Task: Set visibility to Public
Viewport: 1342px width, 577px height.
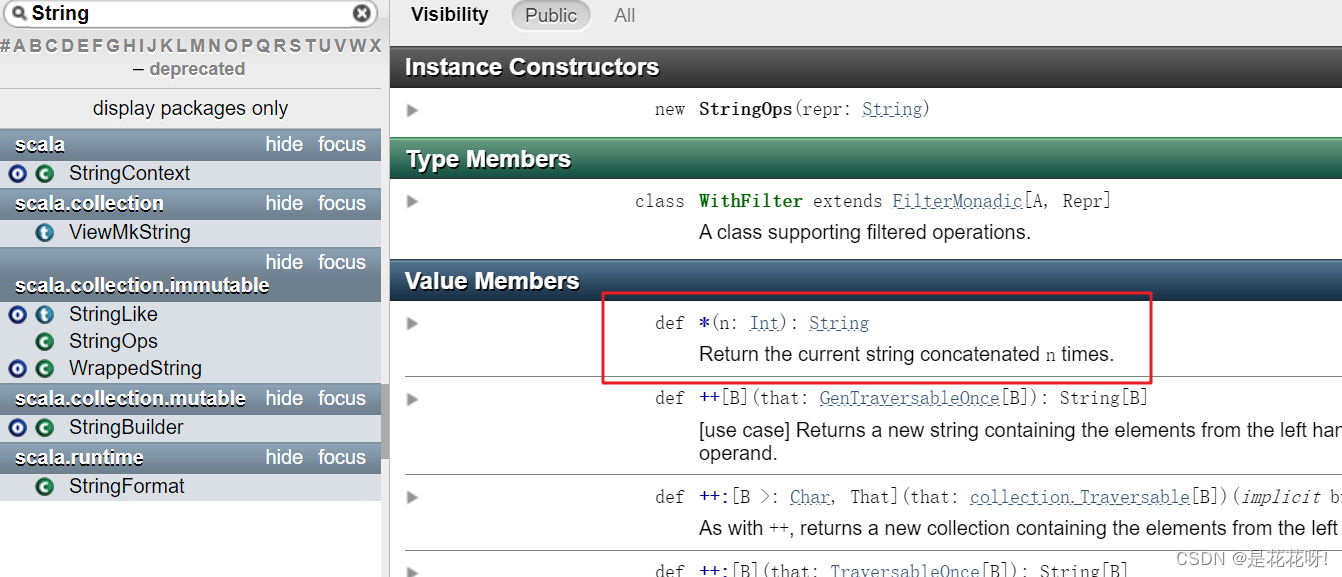Action: [x=551, y=15]
